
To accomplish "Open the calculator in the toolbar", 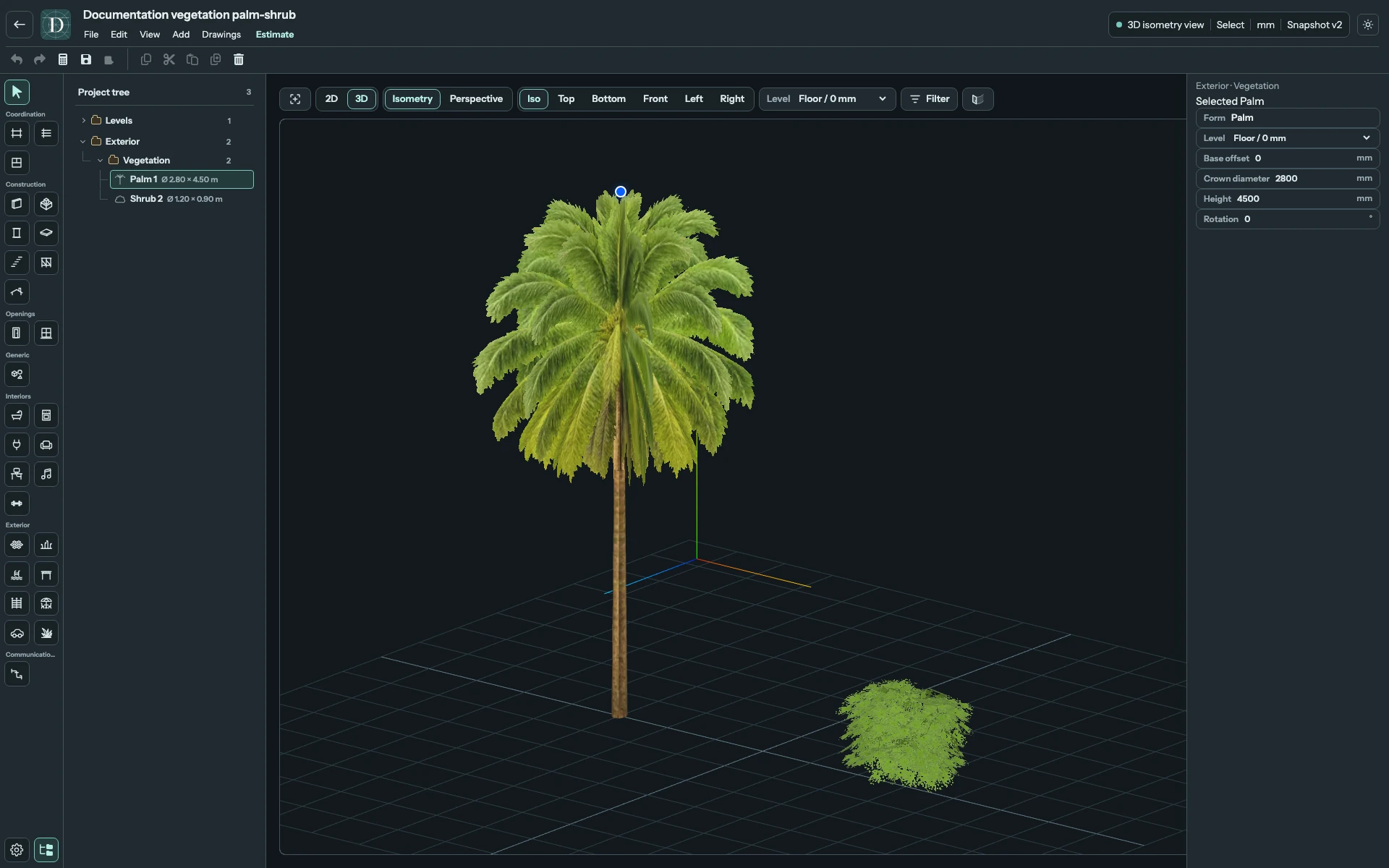I will (63, 59).
